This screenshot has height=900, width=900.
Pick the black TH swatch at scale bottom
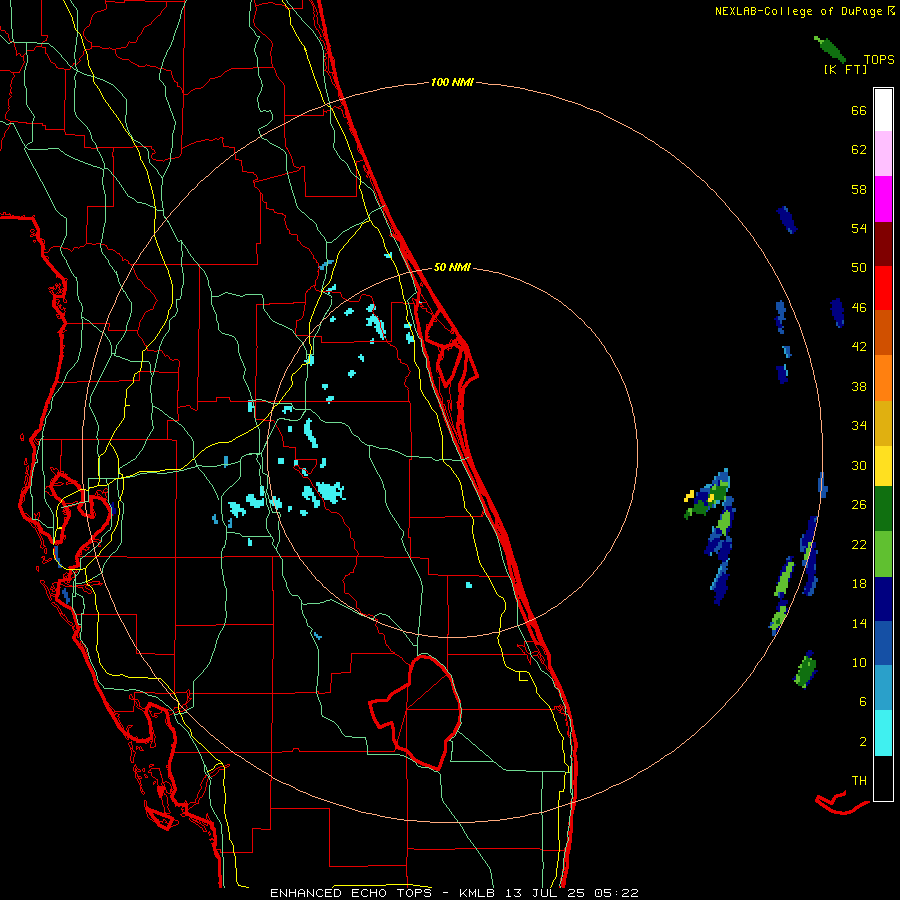click(x=883, y=778)
